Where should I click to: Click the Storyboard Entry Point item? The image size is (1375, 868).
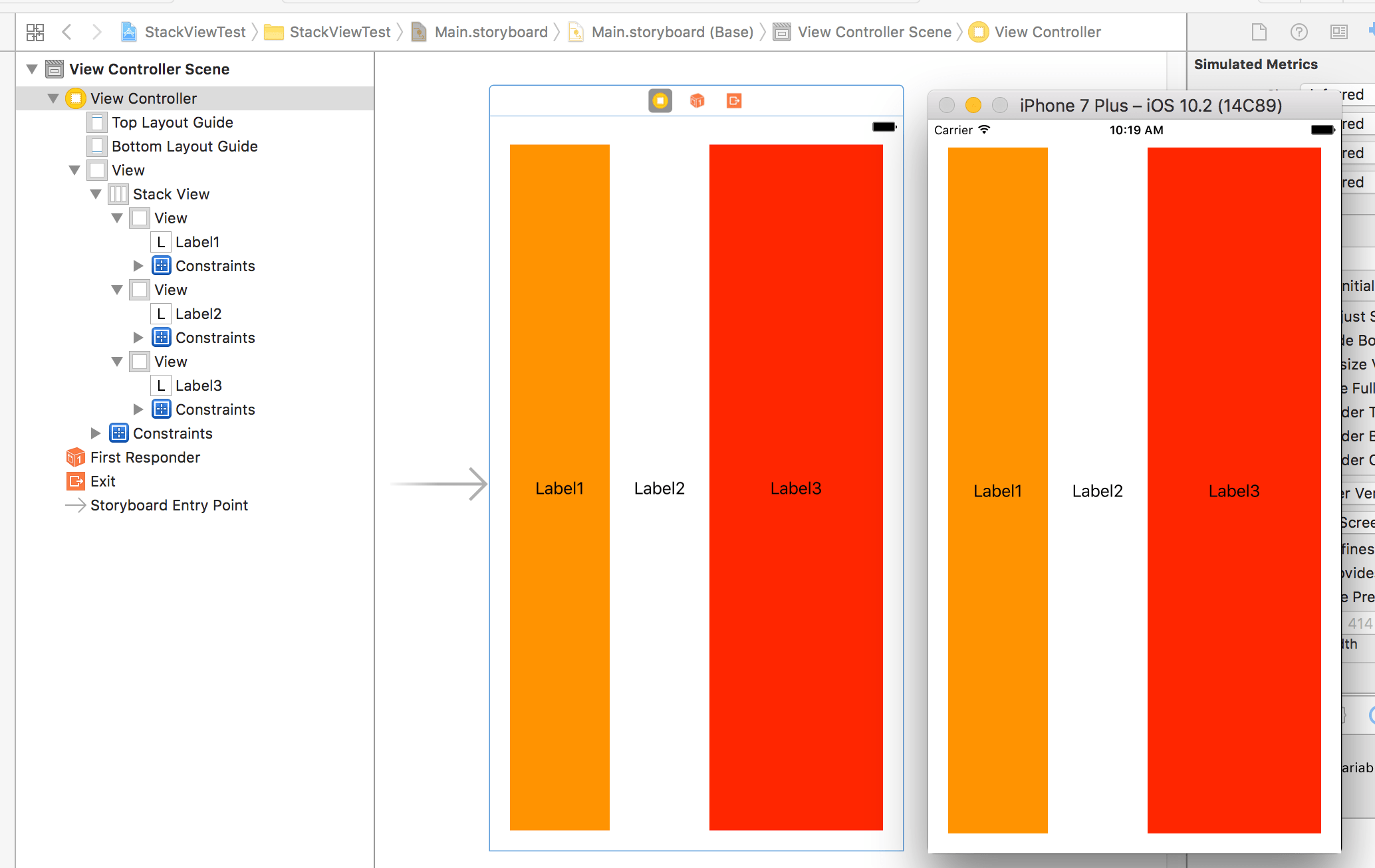(x=168, y=505)
